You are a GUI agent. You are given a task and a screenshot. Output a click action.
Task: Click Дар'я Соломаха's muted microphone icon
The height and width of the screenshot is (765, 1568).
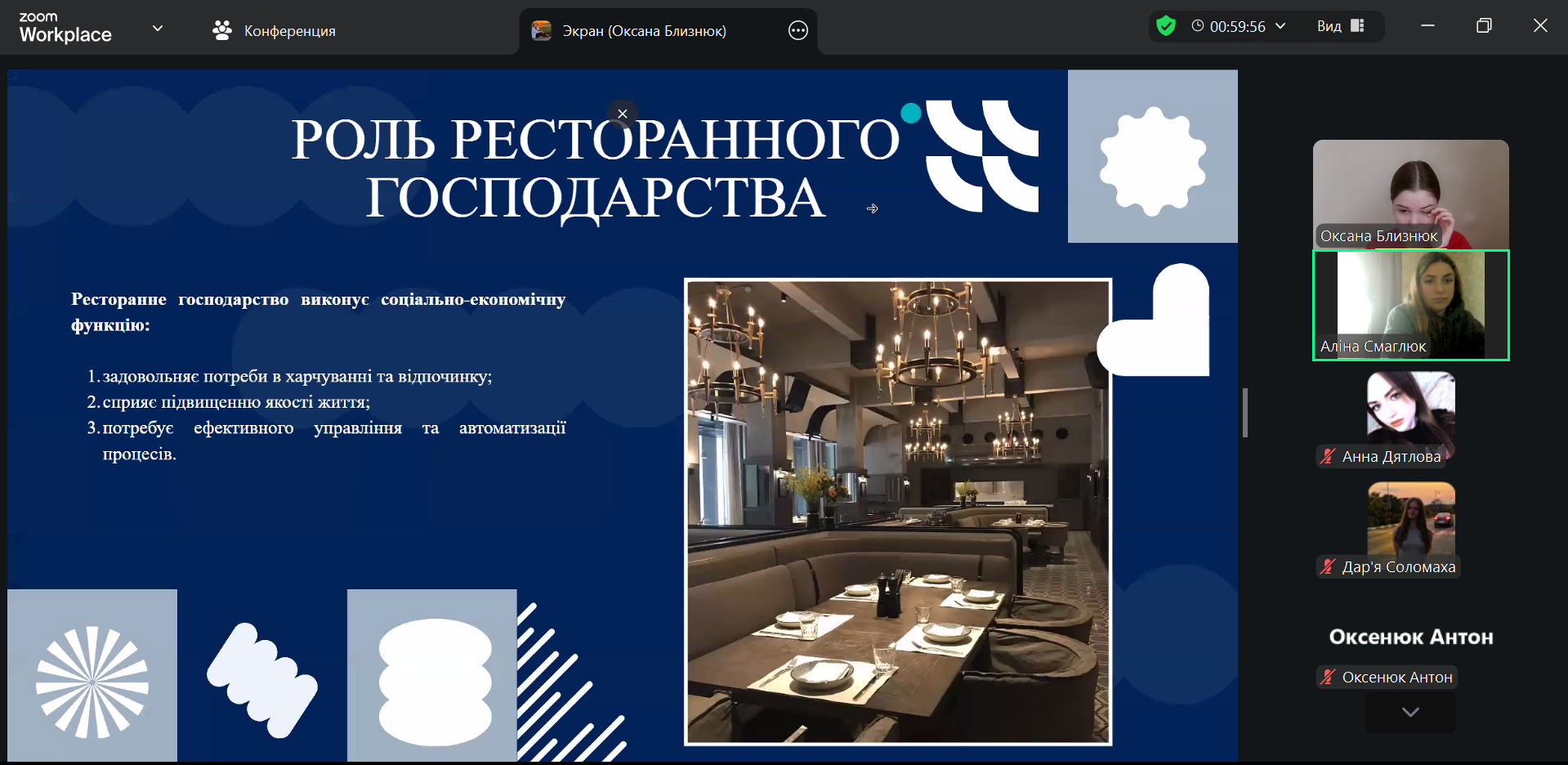click(x=1328, y=566)
